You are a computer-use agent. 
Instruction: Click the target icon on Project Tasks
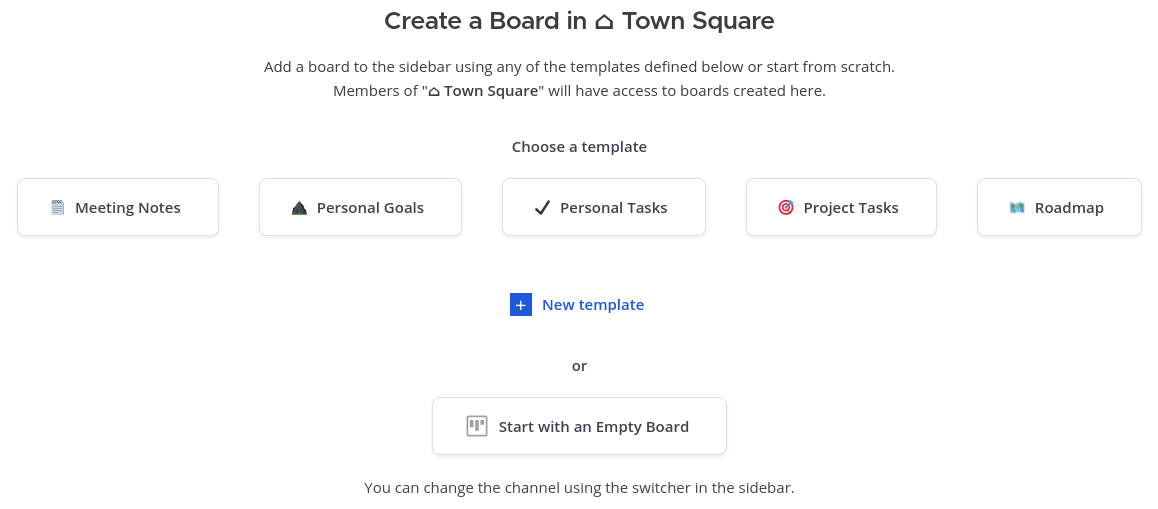[786, 208]
